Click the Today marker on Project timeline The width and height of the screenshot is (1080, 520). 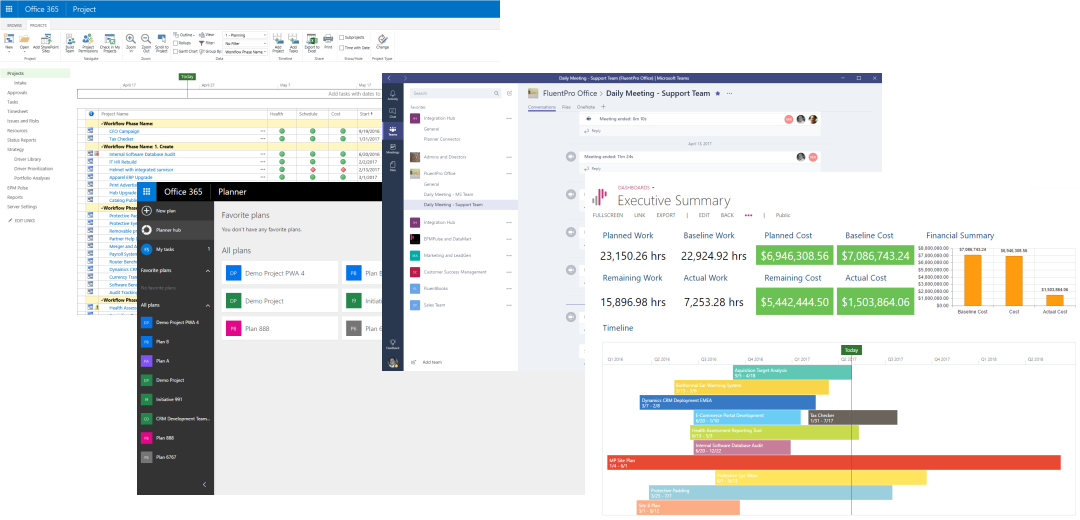(187, 76)
